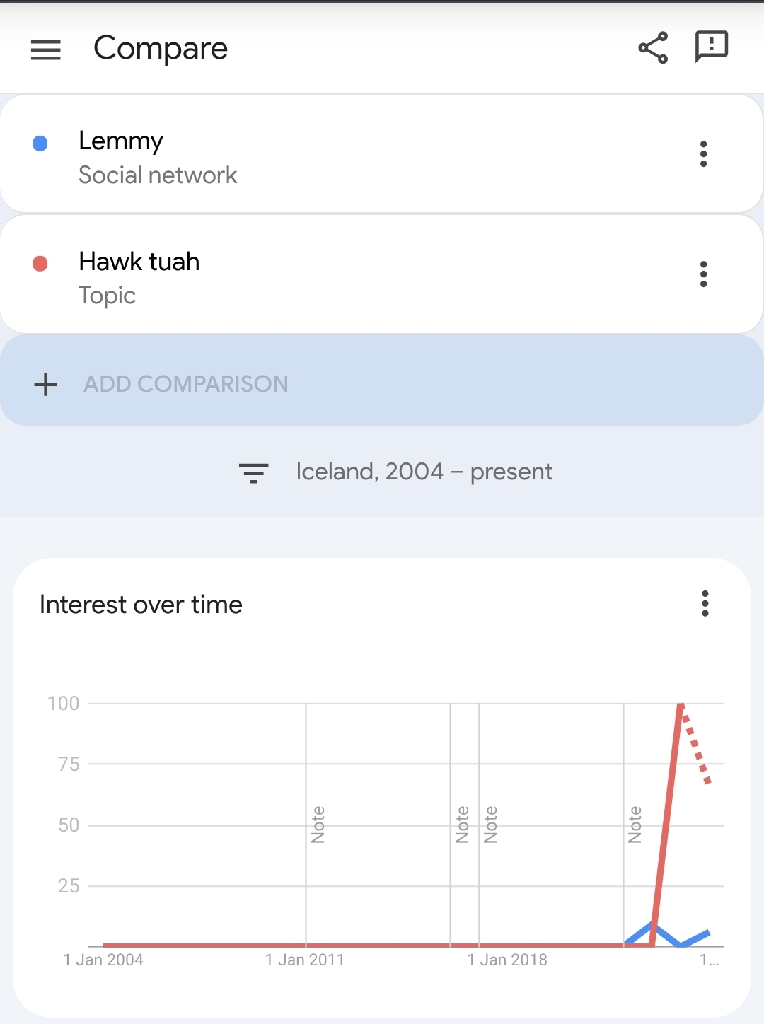764x1024 pixels.
Task: Edit the Hawk tuah search term
Action: pyautogui.click(x=139, y=261)
